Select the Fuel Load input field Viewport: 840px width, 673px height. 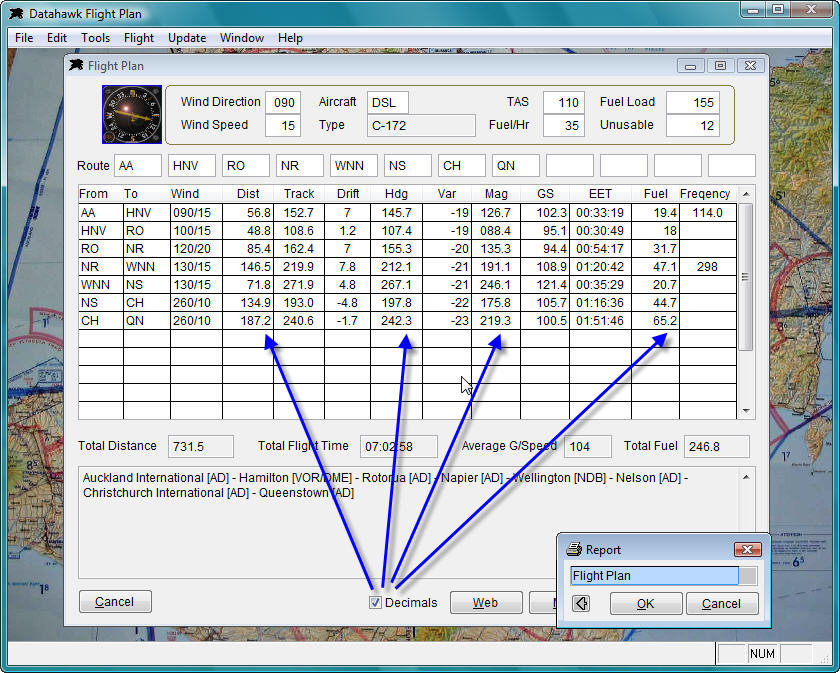coord(692,102)
